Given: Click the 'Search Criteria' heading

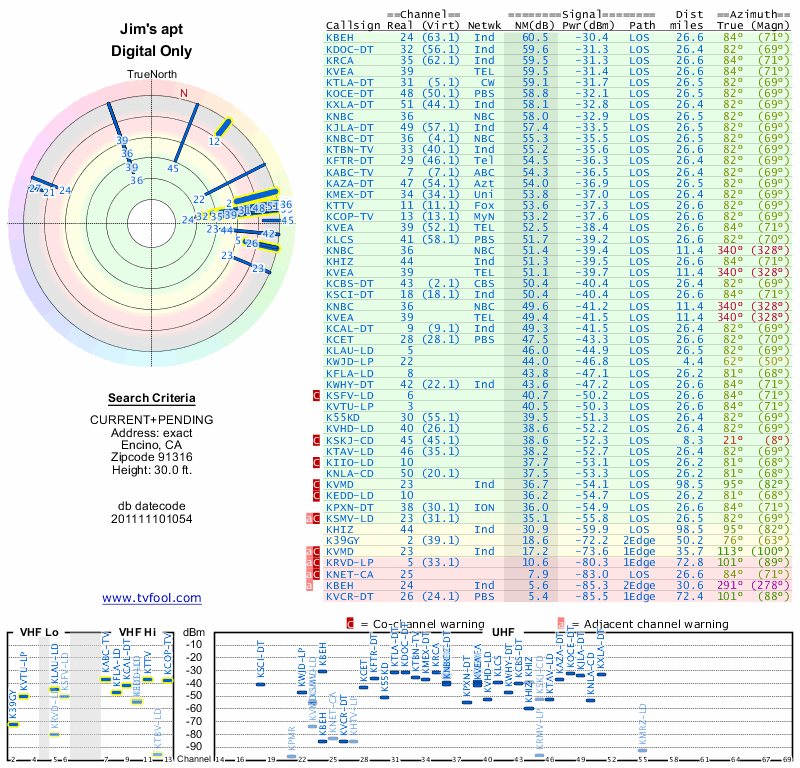Looking at the screenshot, I should pos(152,398).
